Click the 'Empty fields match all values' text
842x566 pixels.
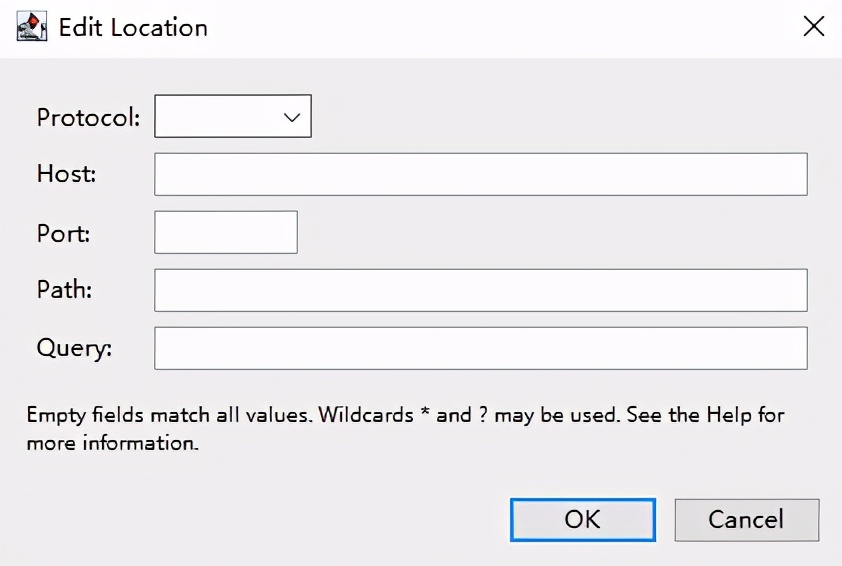click(x=169, y=414)
